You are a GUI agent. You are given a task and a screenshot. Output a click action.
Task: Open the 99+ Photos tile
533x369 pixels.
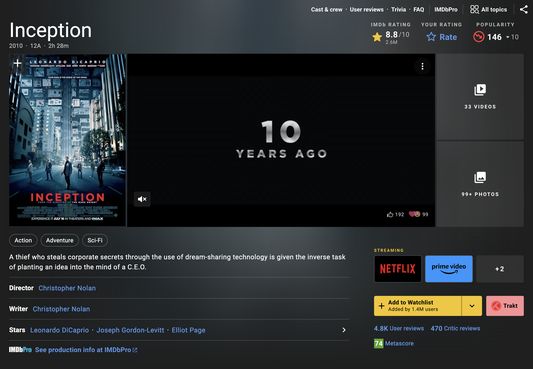(x=480, y=184)
